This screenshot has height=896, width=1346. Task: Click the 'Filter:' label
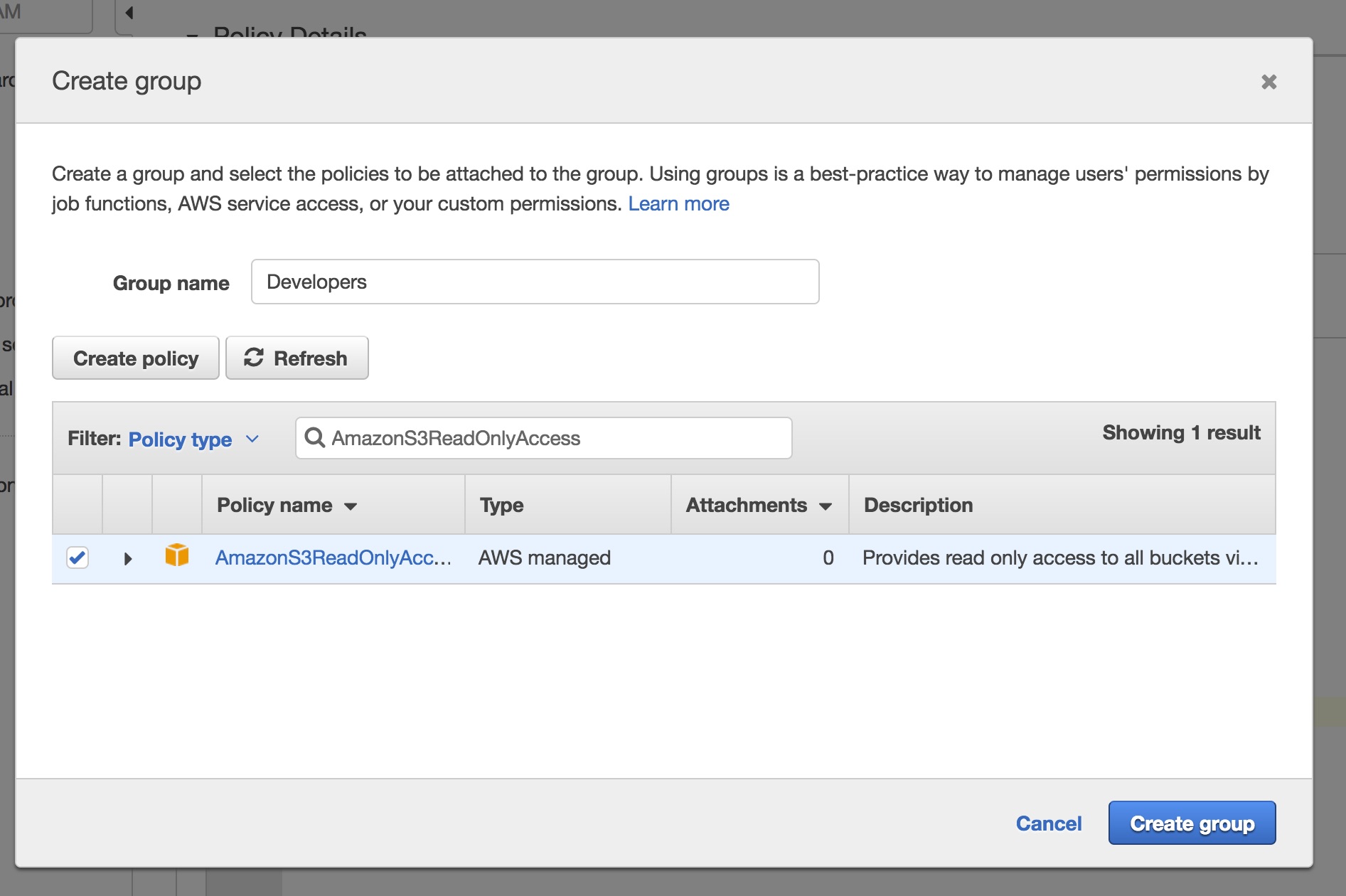95,438
